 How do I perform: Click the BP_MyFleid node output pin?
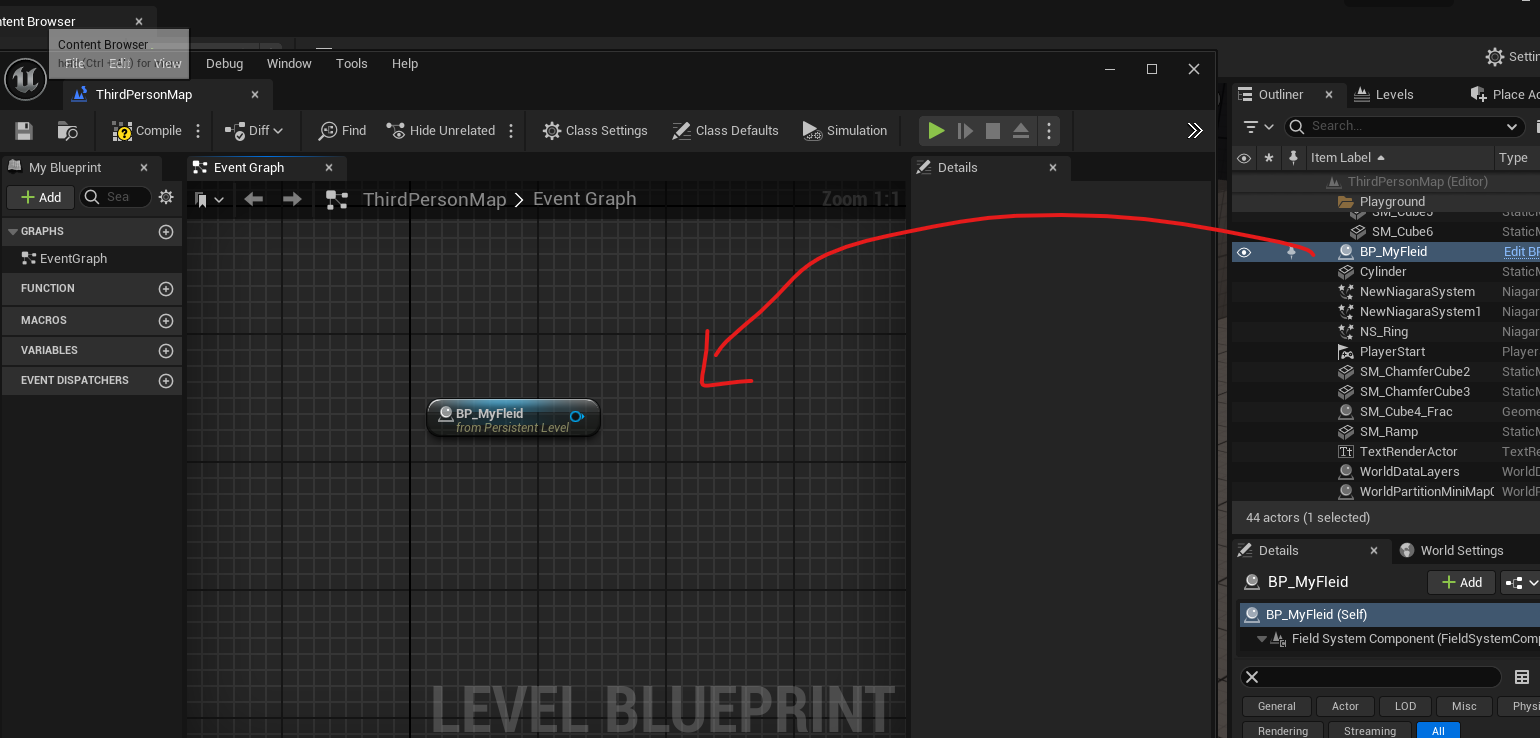pos(577,416)
